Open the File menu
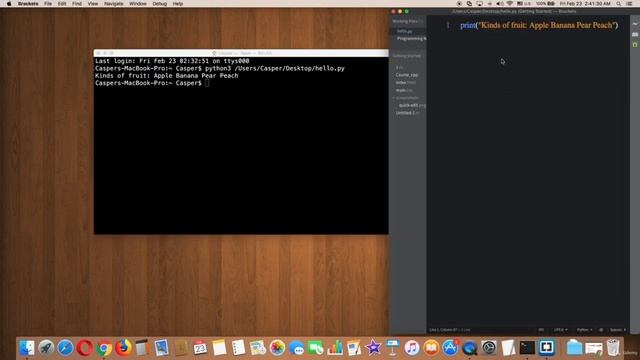640x360 pixels. pyautogui.click(x=48, y=4)
